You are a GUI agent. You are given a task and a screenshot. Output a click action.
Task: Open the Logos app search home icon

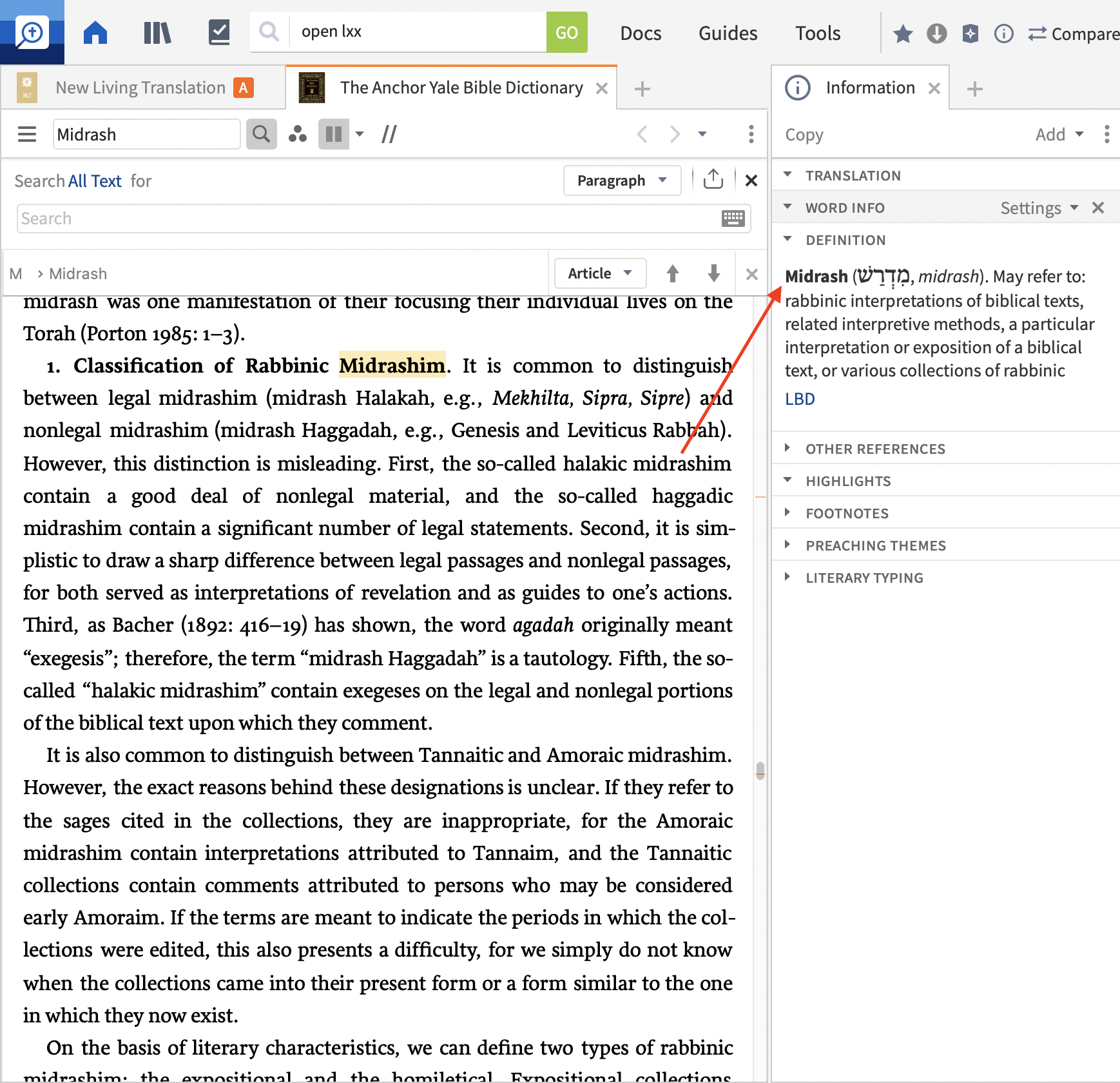click(32, 32)
